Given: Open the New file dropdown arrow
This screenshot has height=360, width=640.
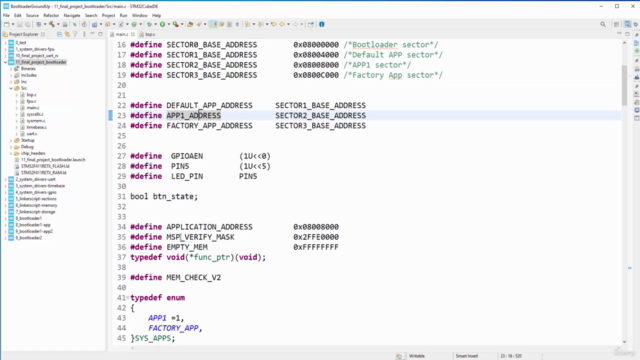Looking at the screenshot, I should [x=13, y=24].
